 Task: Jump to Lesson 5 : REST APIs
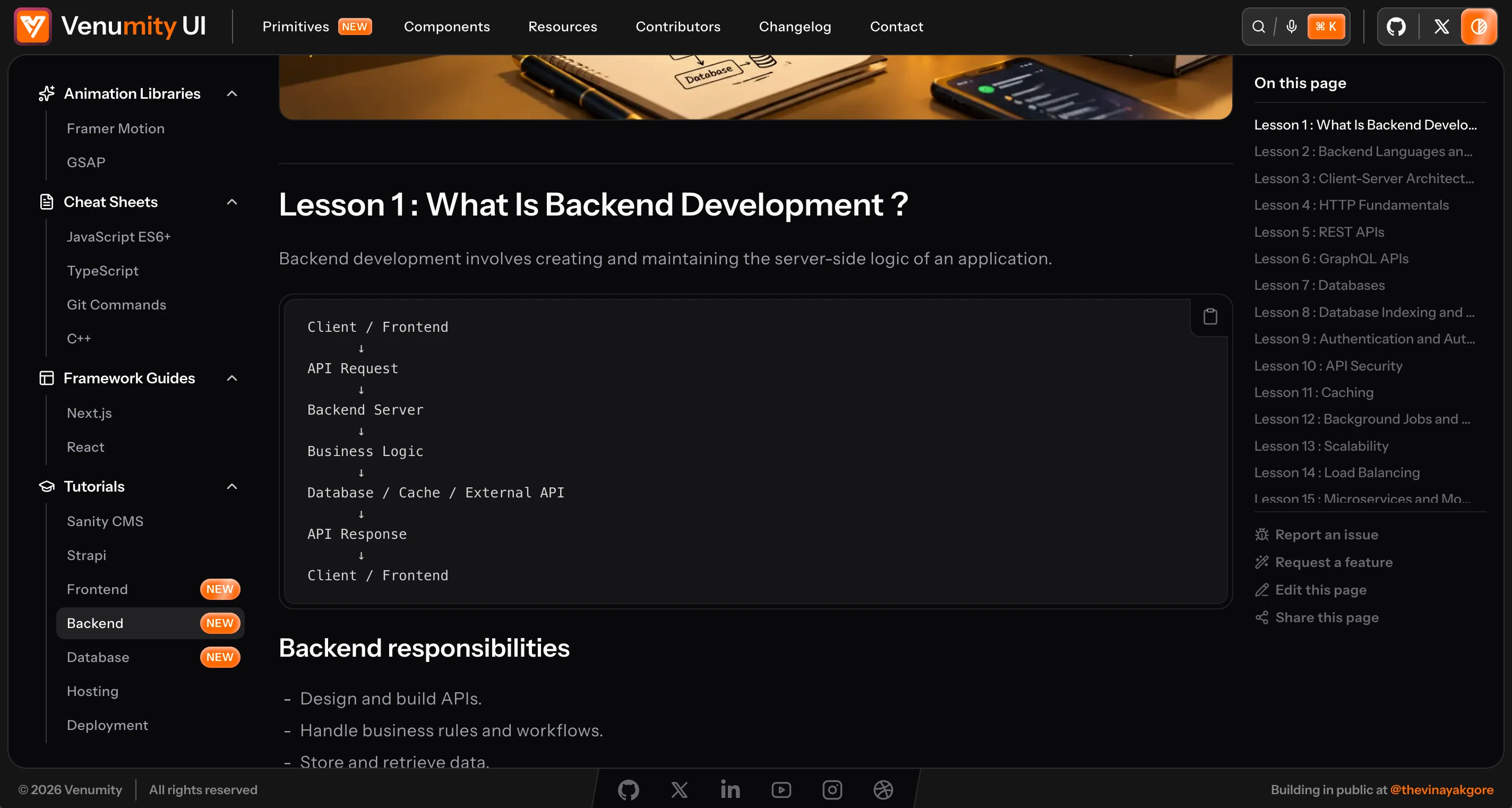[1319, 232]
